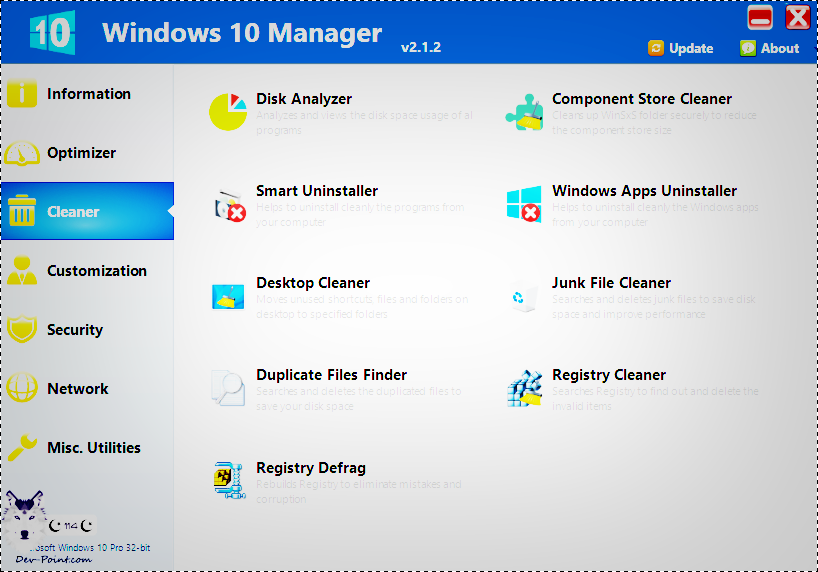Open the Security sidebar section
This screenshot has height=572, width=818.
tap(74, 330)
